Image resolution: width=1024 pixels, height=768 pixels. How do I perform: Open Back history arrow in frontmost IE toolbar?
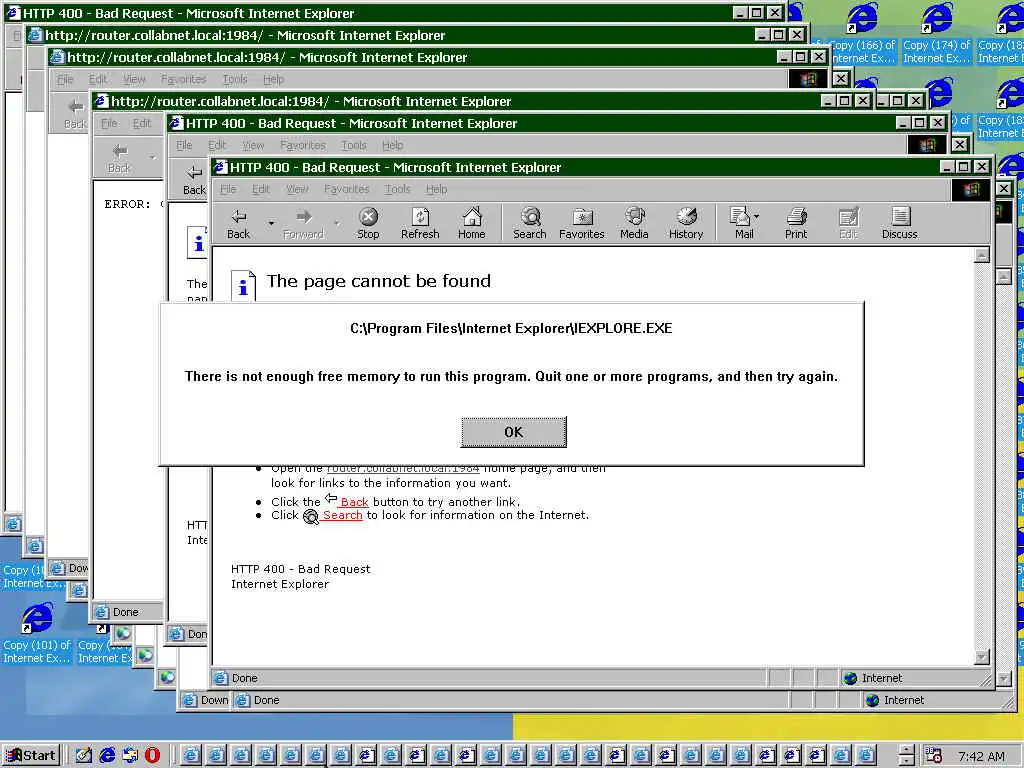coord(271,223)
